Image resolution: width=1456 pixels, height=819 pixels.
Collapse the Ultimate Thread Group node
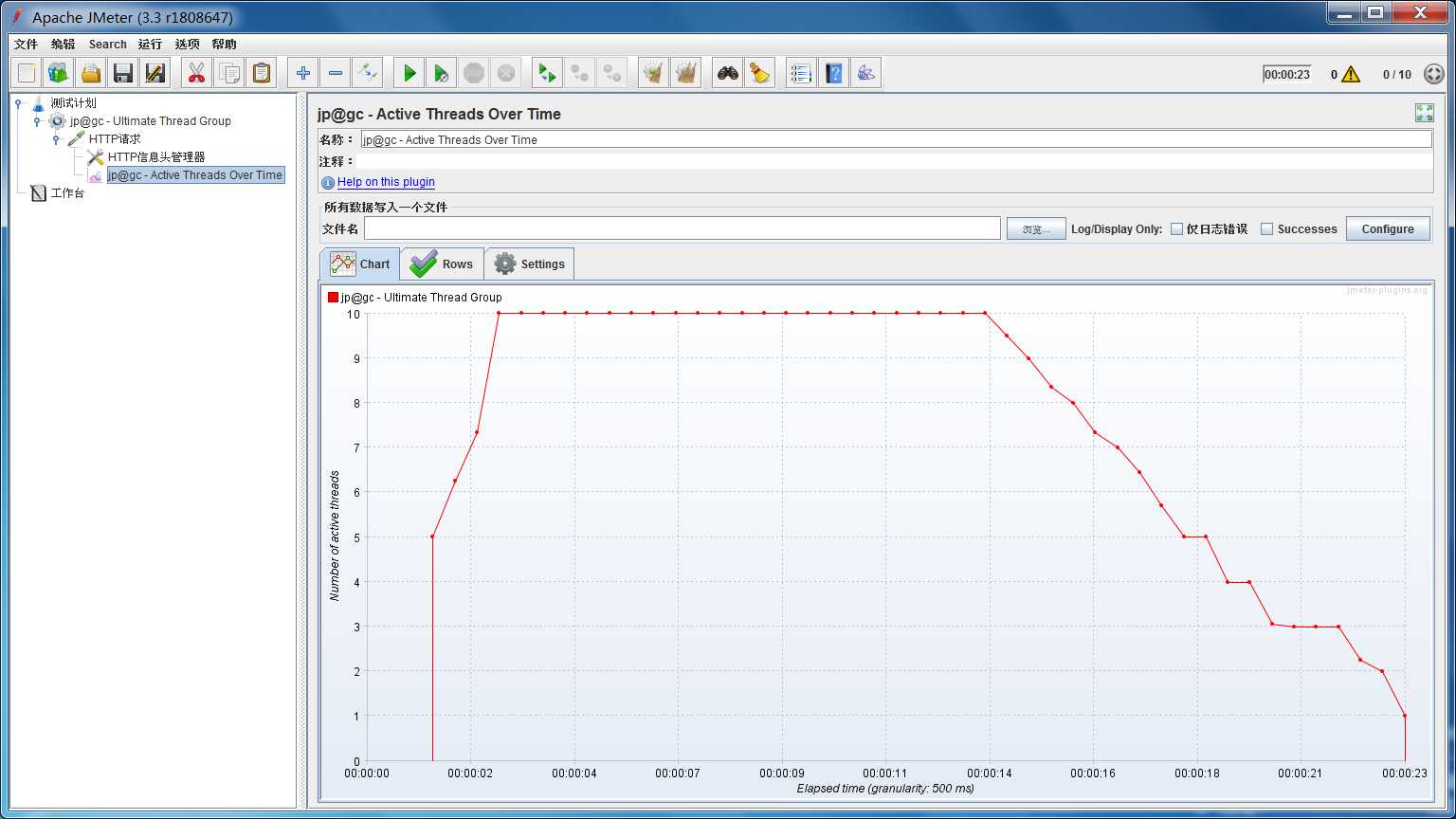point(37,121)
